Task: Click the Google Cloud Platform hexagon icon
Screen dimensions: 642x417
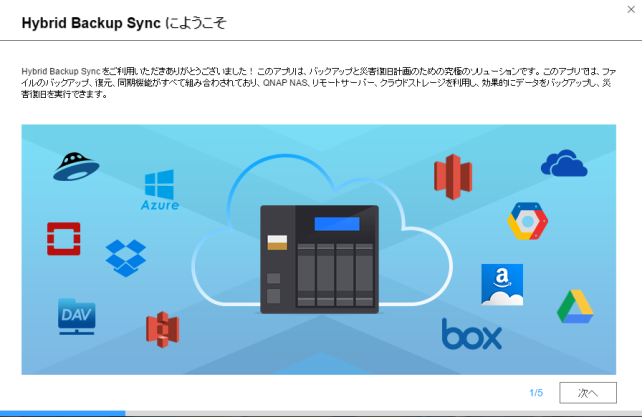Action: point(528,221)
